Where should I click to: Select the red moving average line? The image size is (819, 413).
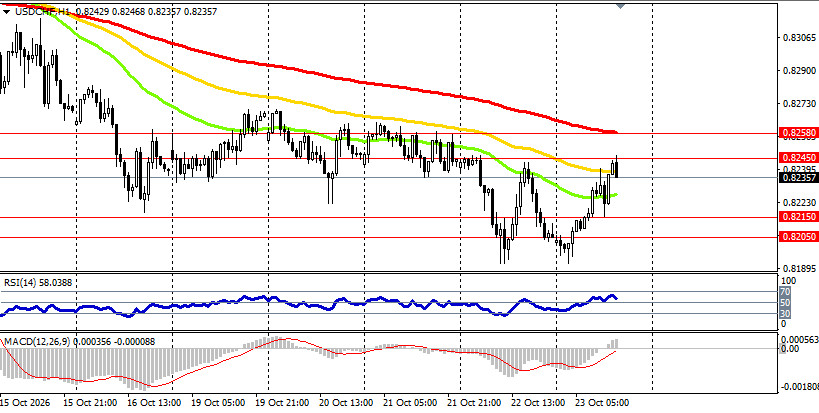[x=366, y=82]
